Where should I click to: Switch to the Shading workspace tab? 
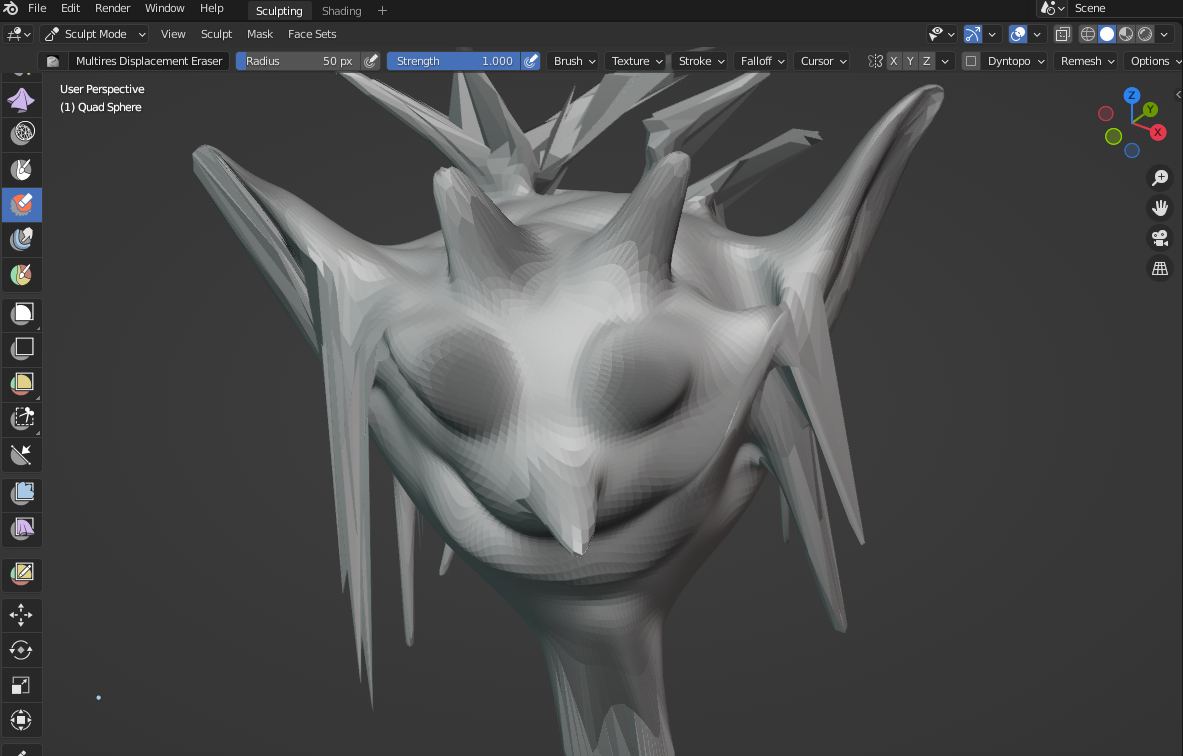point(341,11)
